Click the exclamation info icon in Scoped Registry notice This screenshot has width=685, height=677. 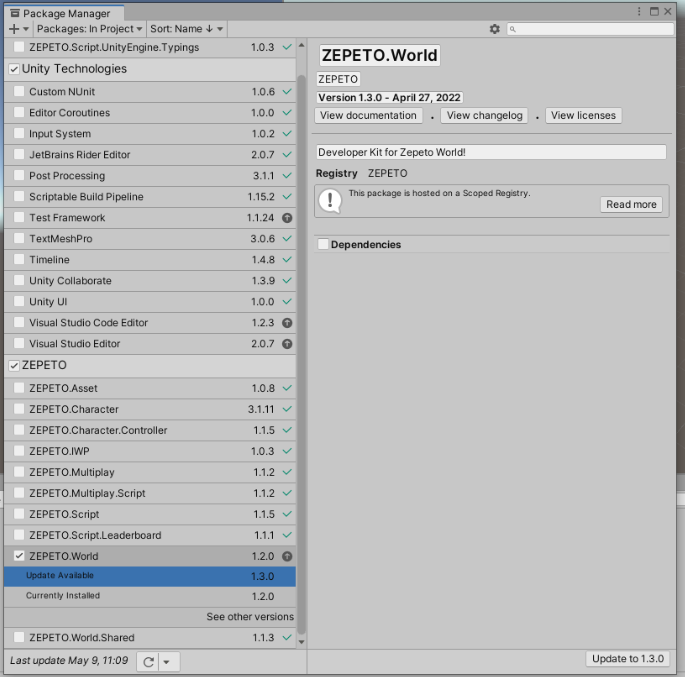pos(330,201)
